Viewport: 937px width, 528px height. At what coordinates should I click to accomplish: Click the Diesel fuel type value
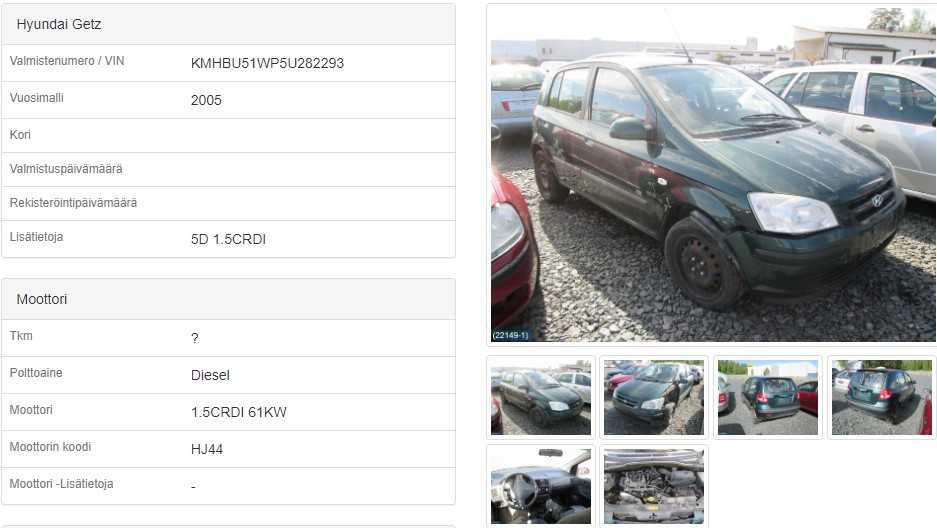(210, 376)
